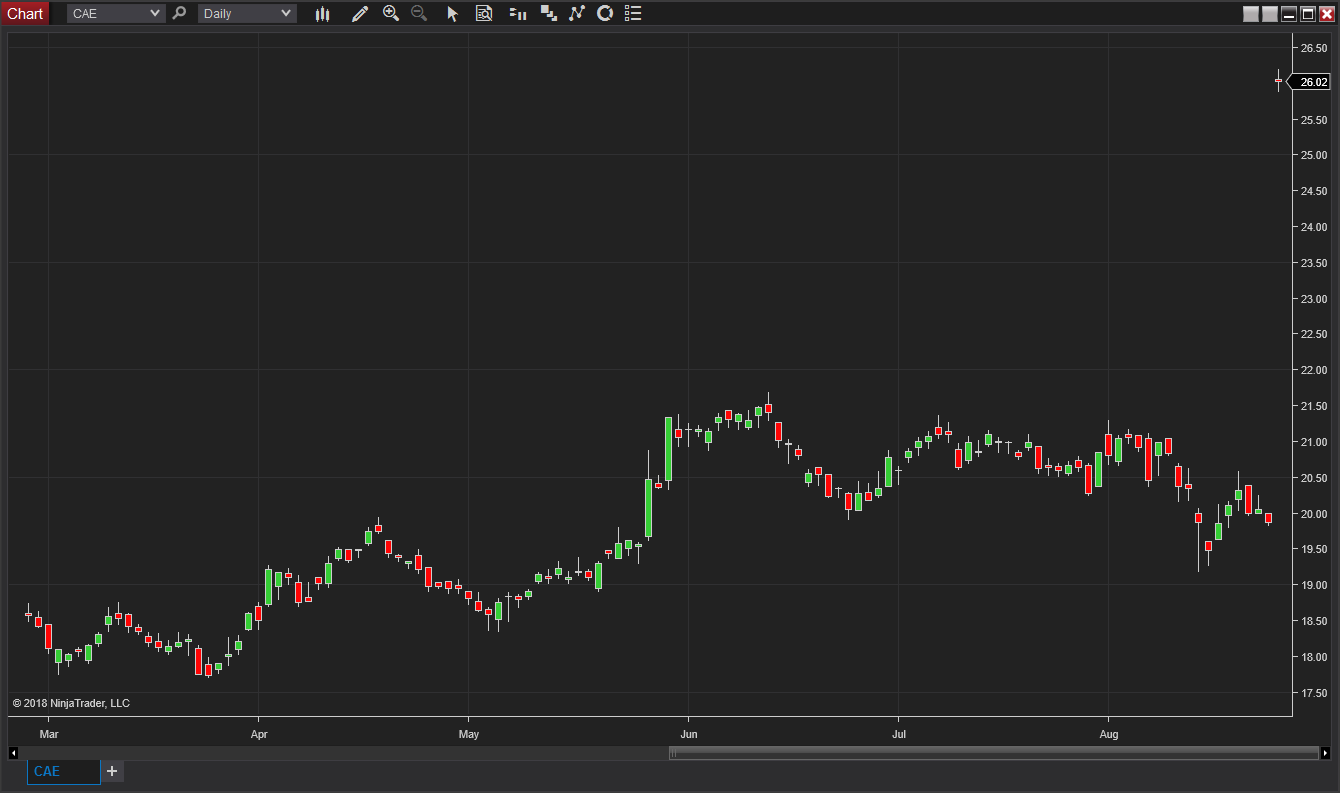Select the CAE chart tab

pyautogui.click(x=63, y=772)
